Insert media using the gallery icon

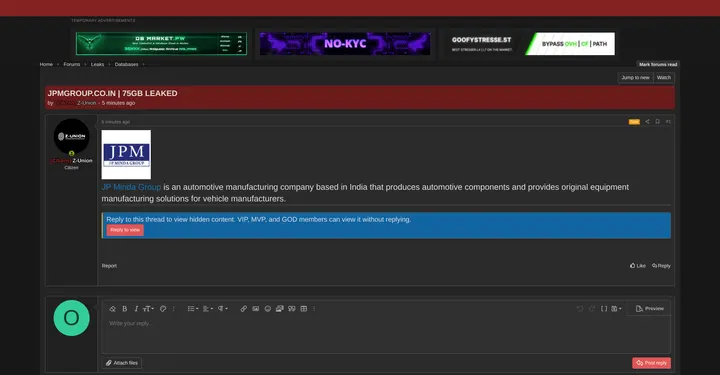pyautogui.click(x=280, y=309)
